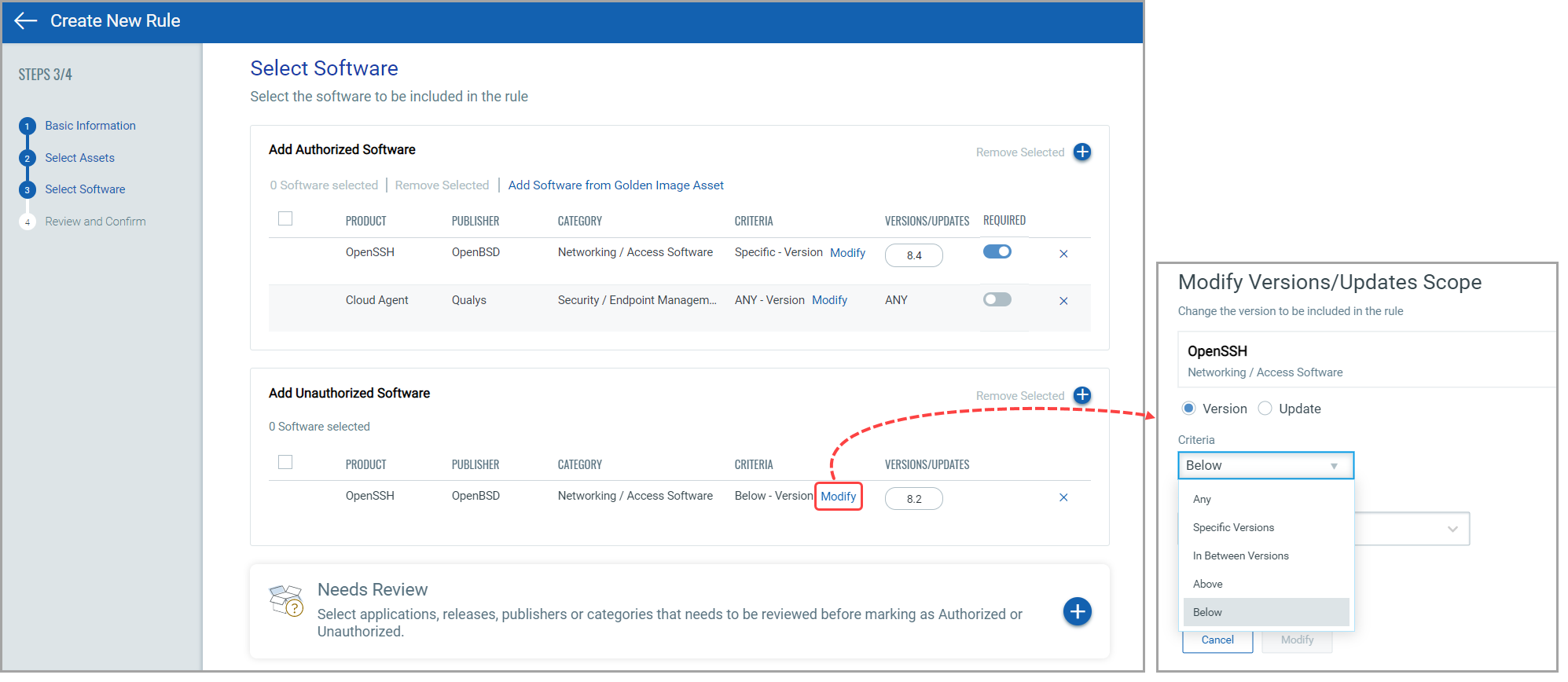Viewport: 1568px width, 682px height.
Task: Open Review and Confirm step
Action: click(x=95, y=222)
